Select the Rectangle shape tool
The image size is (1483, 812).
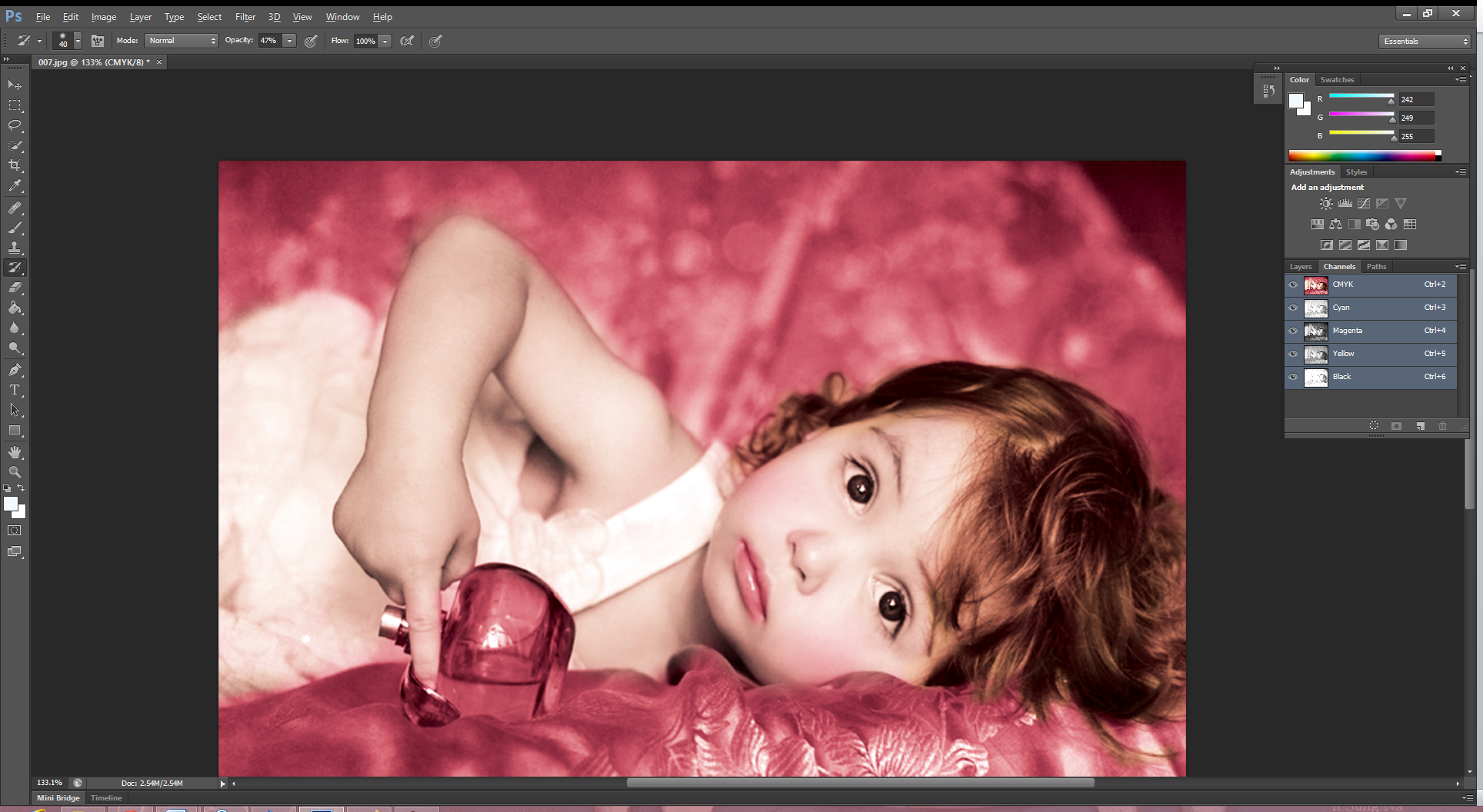[15, 430]
